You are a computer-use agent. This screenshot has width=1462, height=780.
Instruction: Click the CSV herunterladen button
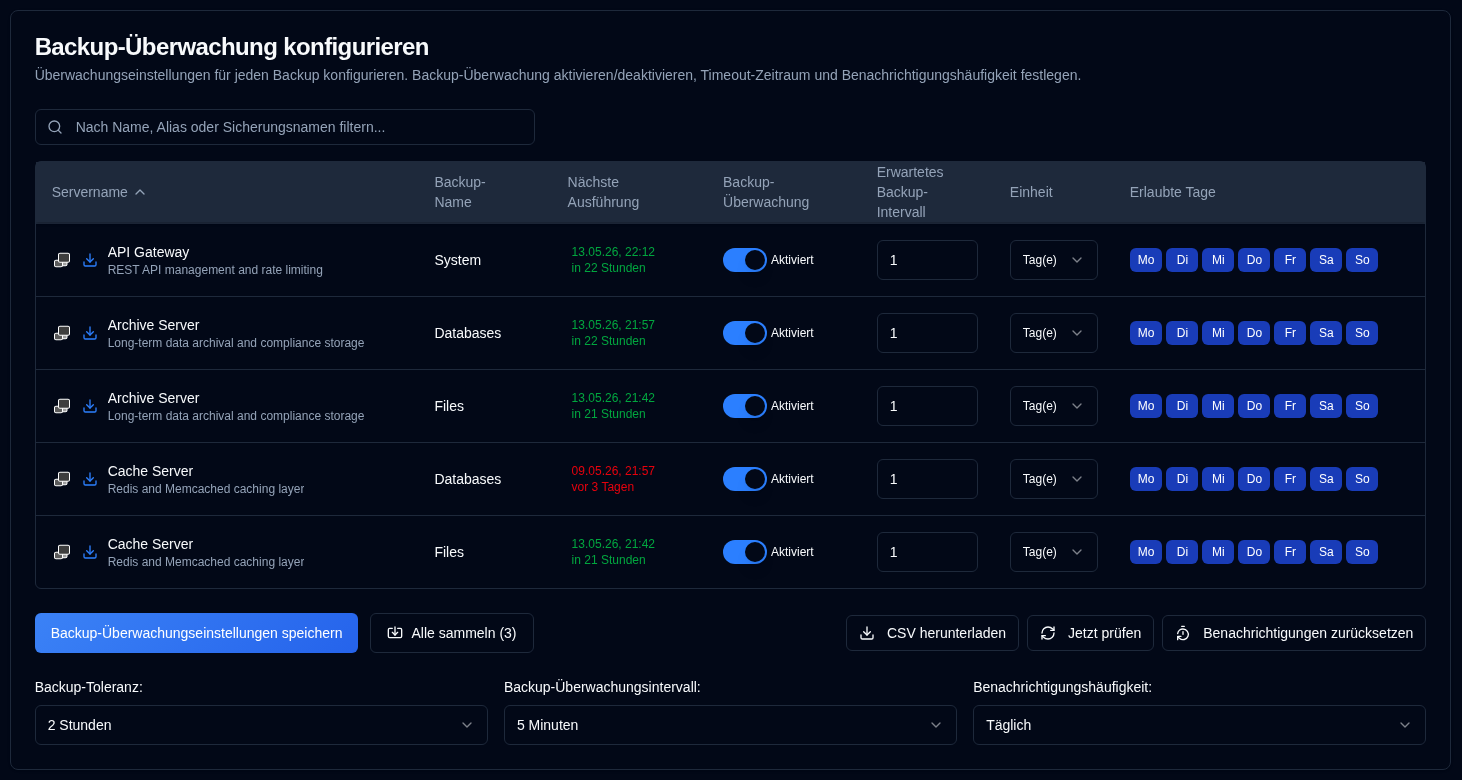pos(932,633)
